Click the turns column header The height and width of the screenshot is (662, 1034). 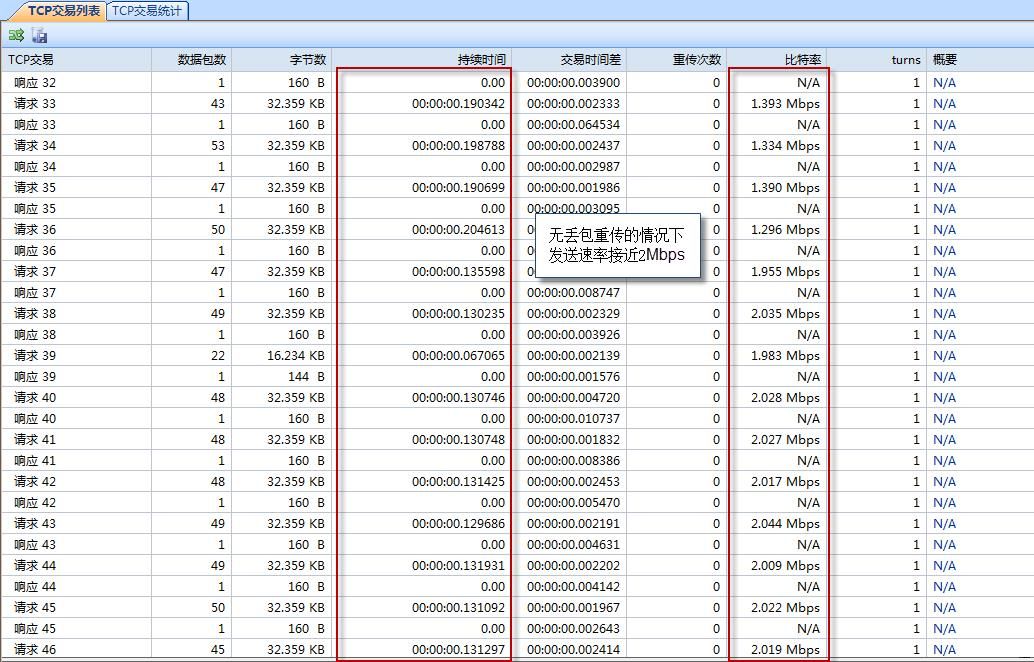(x=905, y=60)
